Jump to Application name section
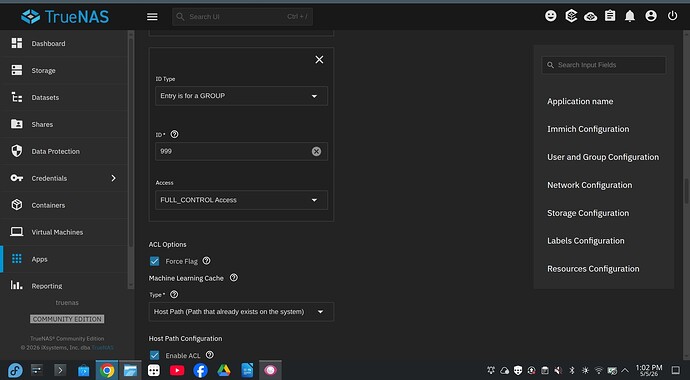Viewport: 690px width, 380px height. click(580, 102)
